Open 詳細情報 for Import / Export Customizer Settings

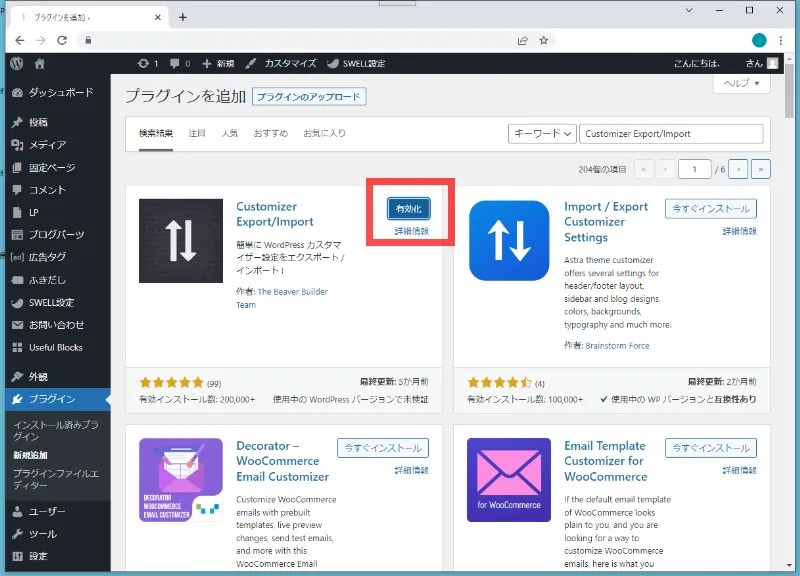click(739, 231)
